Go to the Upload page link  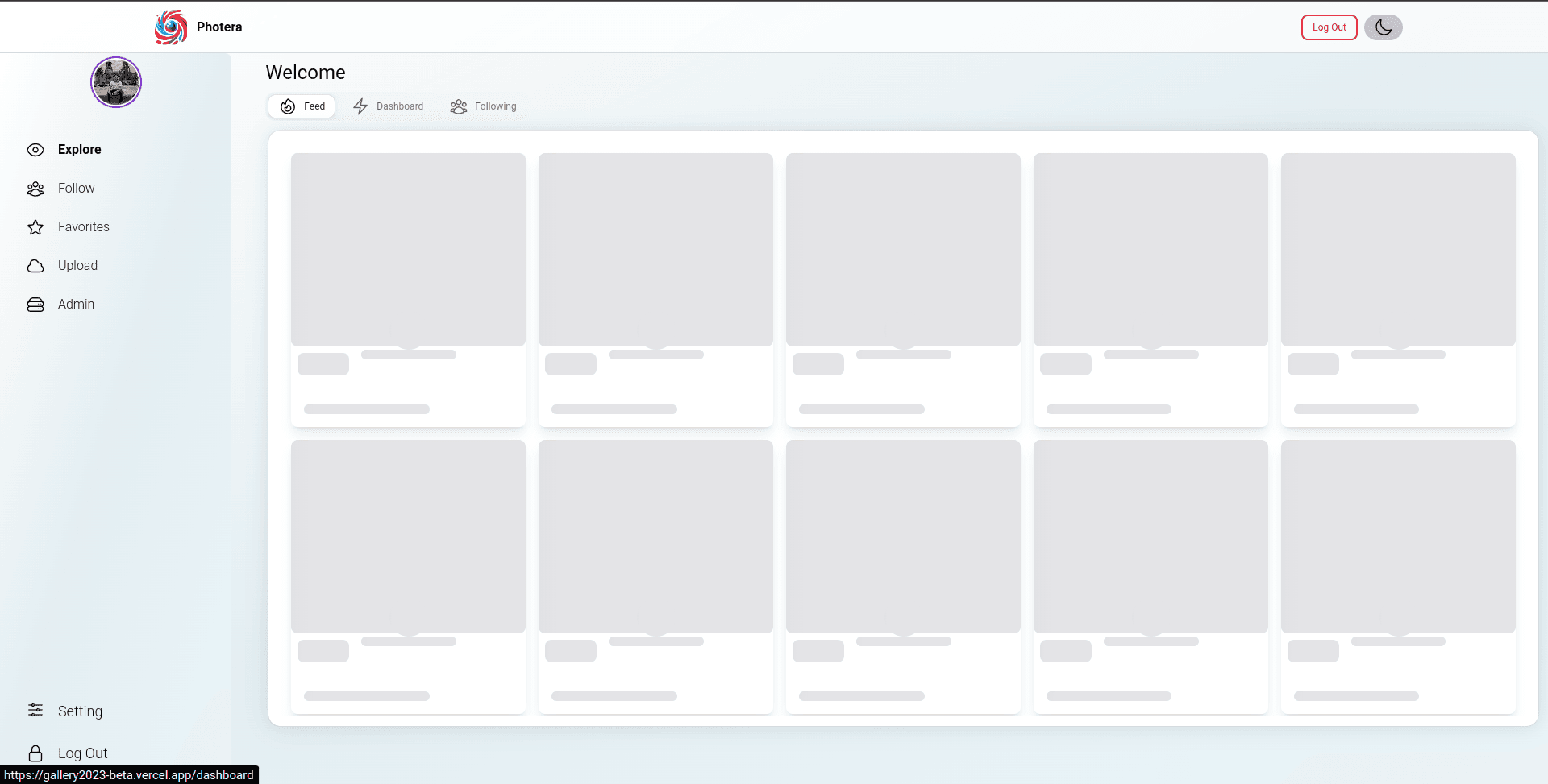(x=77, y=266)
